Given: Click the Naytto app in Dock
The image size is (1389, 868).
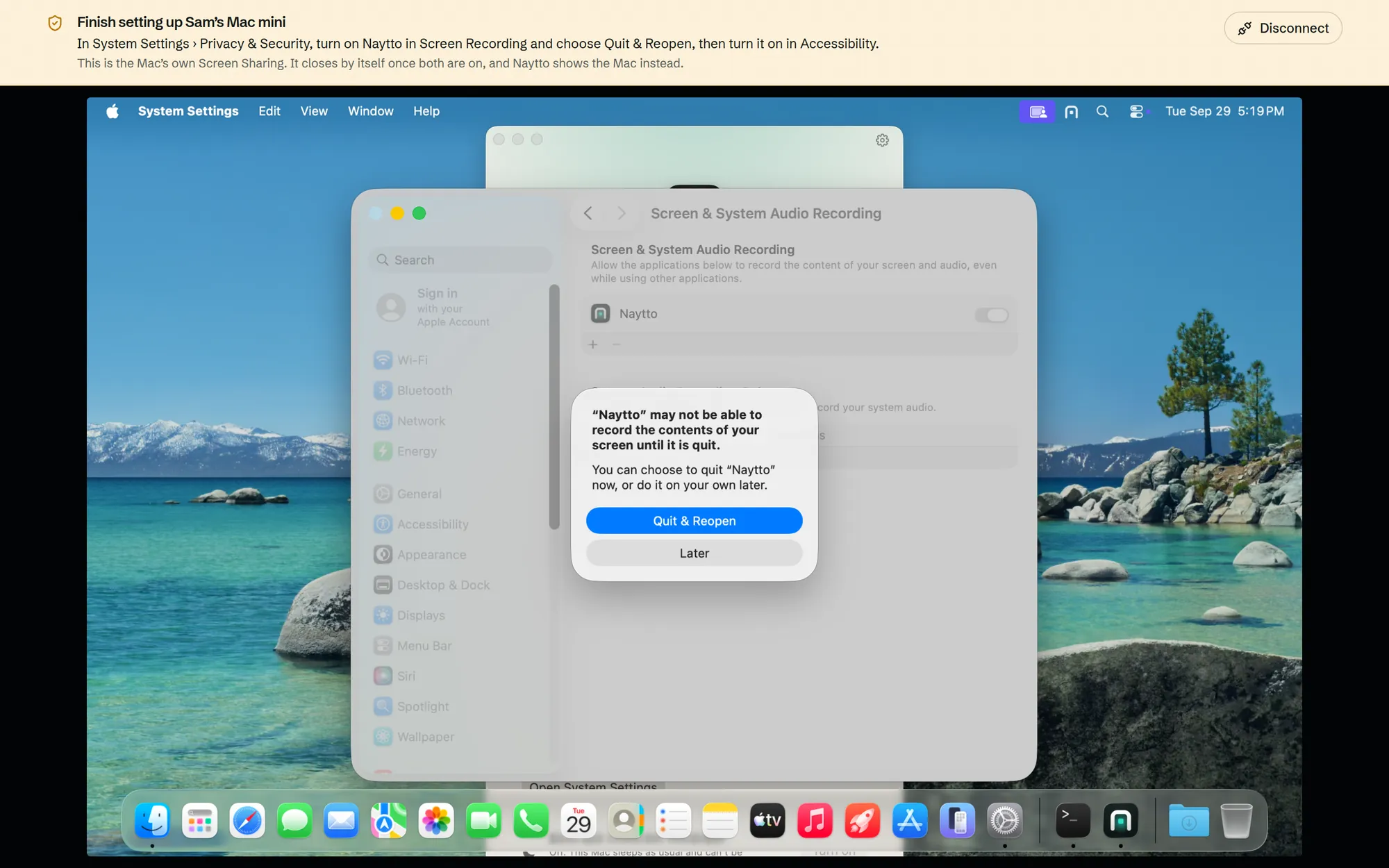Looking at the screenshot, I should pos(1120,821).
